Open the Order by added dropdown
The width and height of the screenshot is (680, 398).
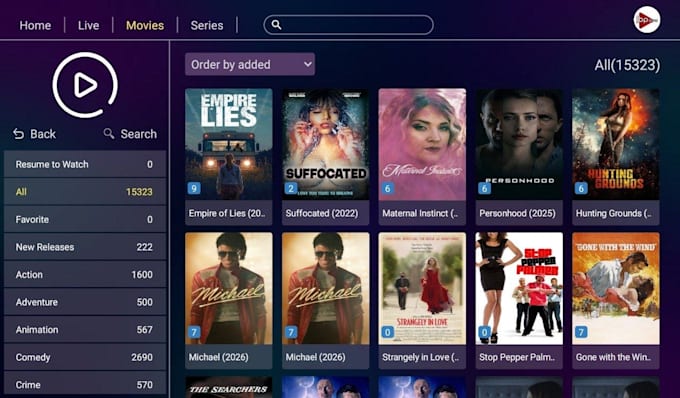(x=250, y=64)
